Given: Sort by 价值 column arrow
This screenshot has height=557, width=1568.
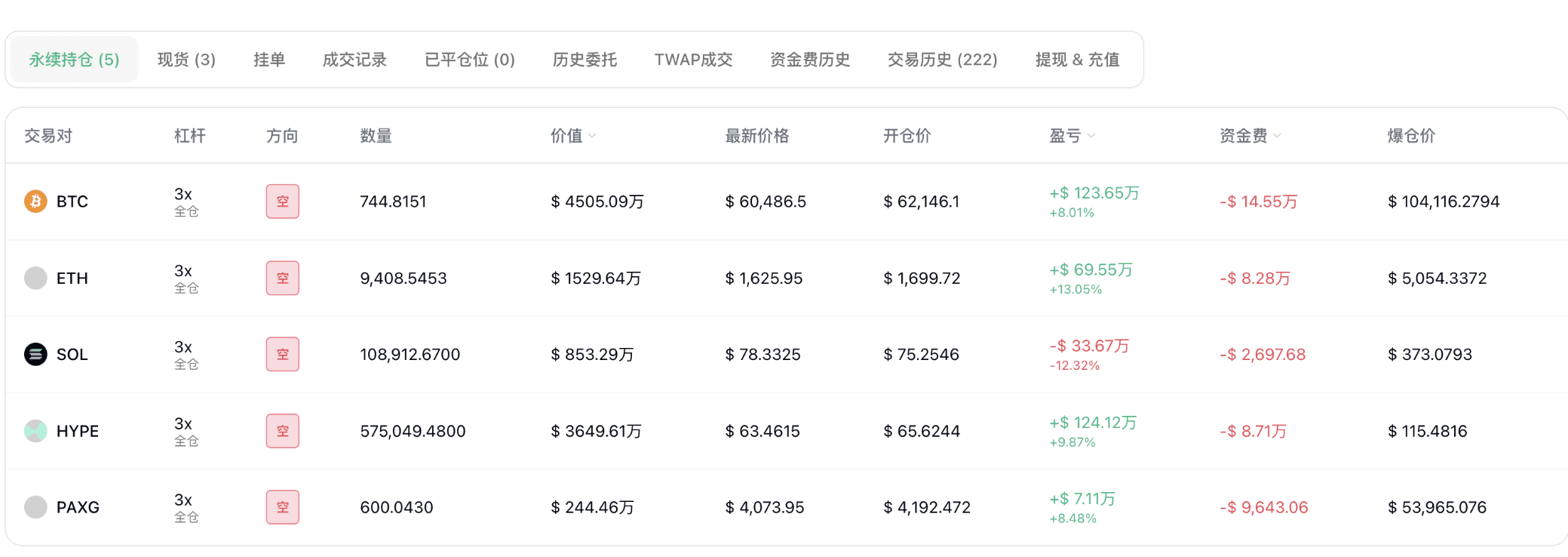Looking at the screenshot, I should tap(592, 136).
